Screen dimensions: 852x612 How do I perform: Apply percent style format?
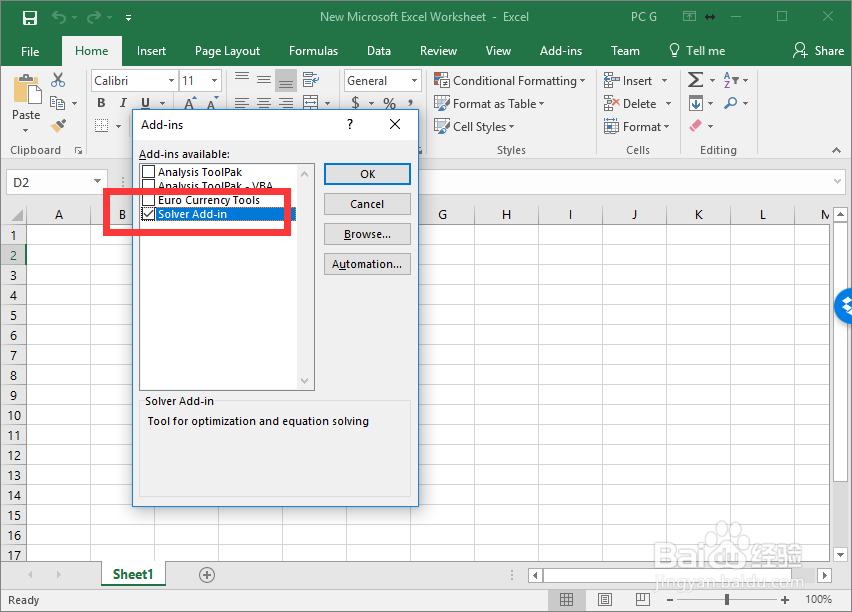(x=390, y=103)
